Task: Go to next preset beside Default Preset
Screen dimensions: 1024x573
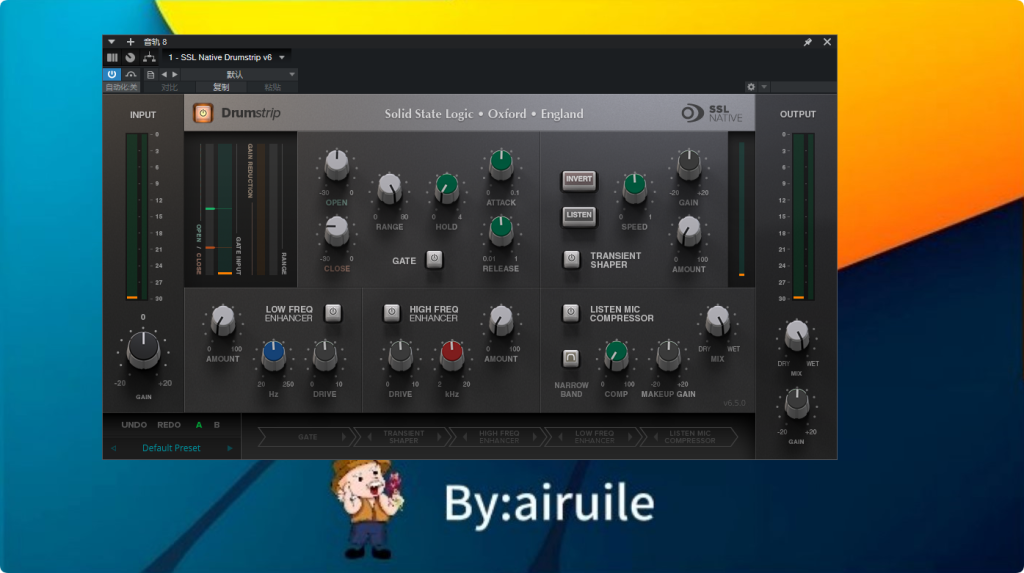Action: coord(229,448)
